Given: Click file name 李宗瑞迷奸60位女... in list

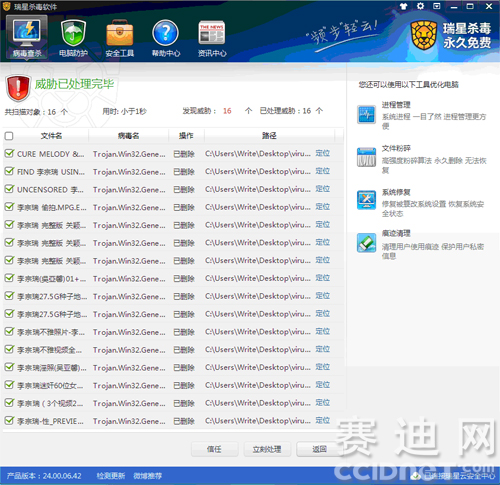Looking at the screenshot, I should [x=50, y=386].
